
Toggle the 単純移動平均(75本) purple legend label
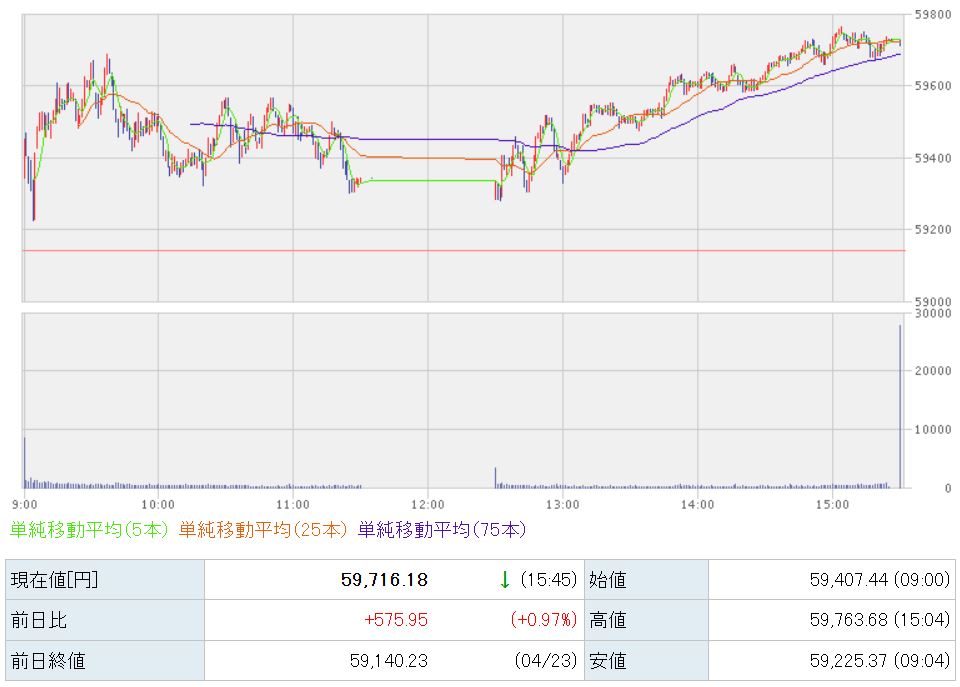point(441,530)
